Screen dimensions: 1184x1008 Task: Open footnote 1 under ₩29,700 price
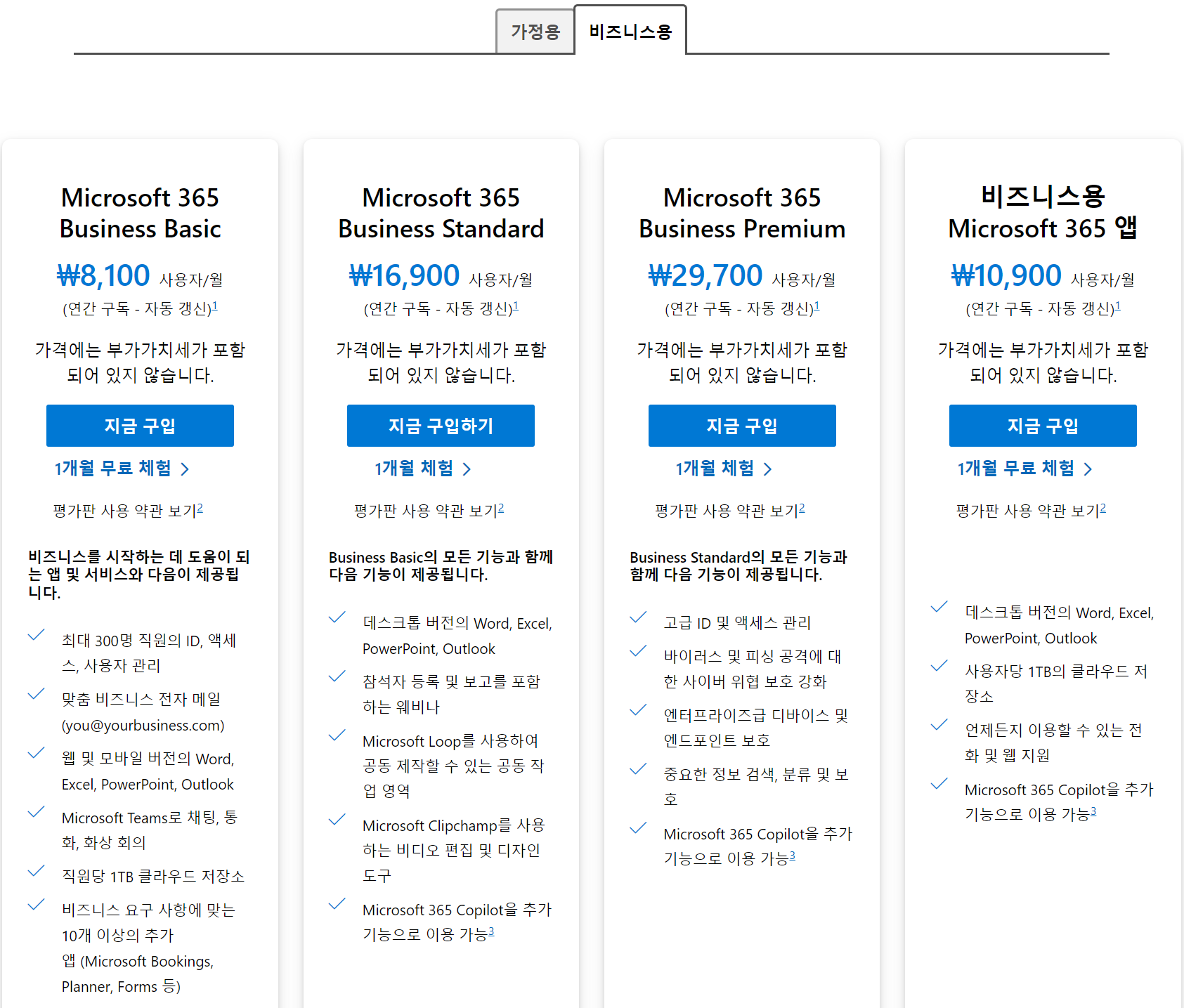[817, 306]
